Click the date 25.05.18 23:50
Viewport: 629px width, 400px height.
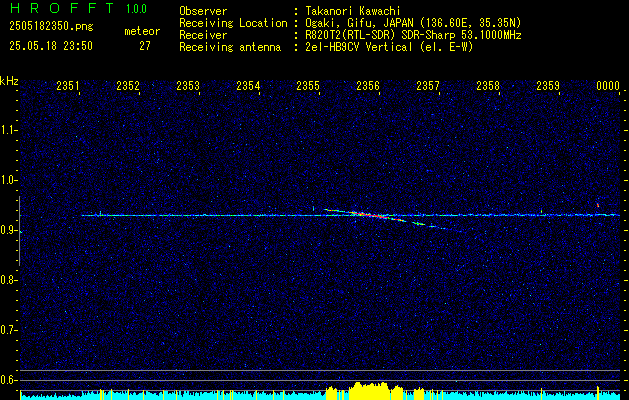(51, 46)
